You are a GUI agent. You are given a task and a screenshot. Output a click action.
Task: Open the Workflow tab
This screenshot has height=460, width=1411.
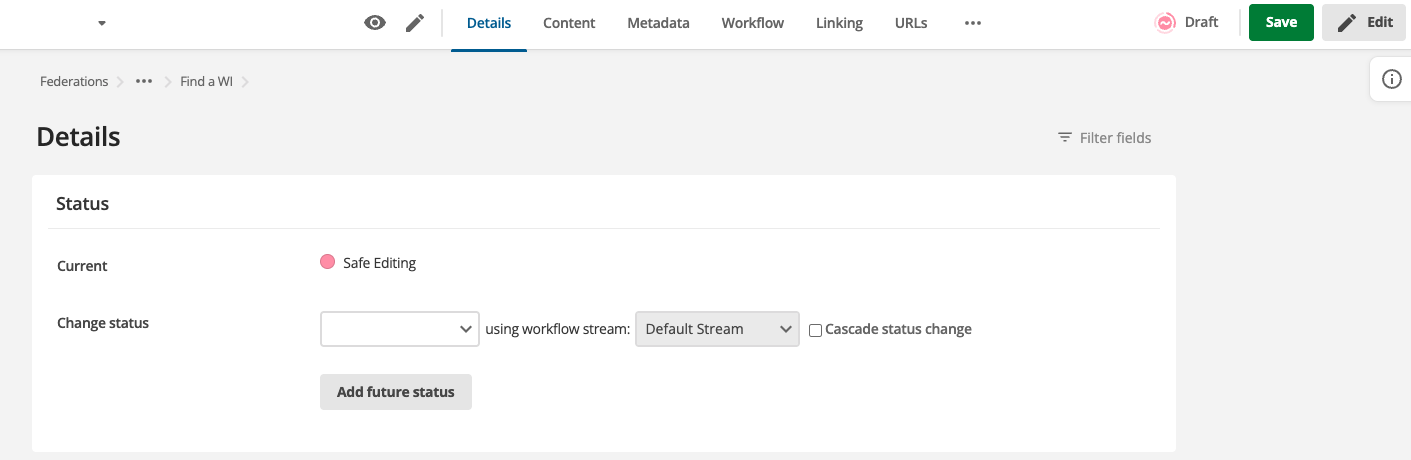(753, 23)
